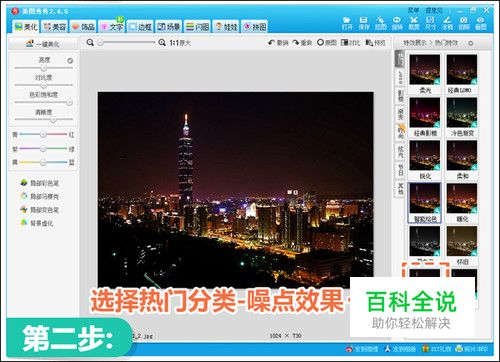Image resolution: width=500 pixels, height=362 pixels.
Task: Click the zoom level slider handle
Action: tap(100, 43)
